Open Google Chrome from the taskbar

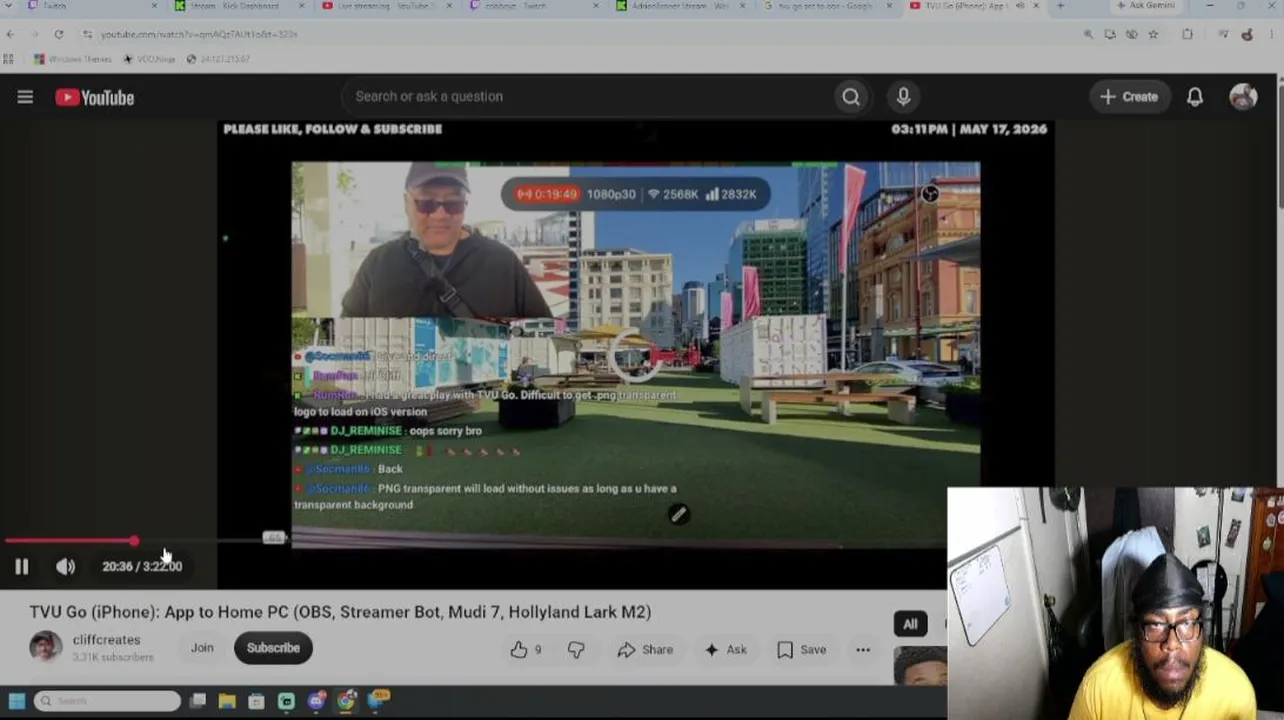tap(346, 701)
